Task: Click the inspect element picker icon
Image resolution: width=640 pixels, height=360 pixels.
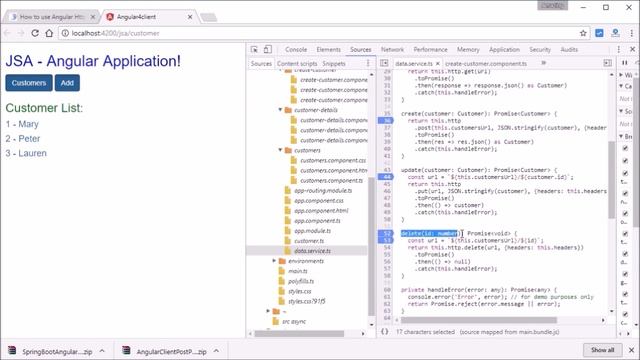Action: pyautogui.click(x=254, y=49)
